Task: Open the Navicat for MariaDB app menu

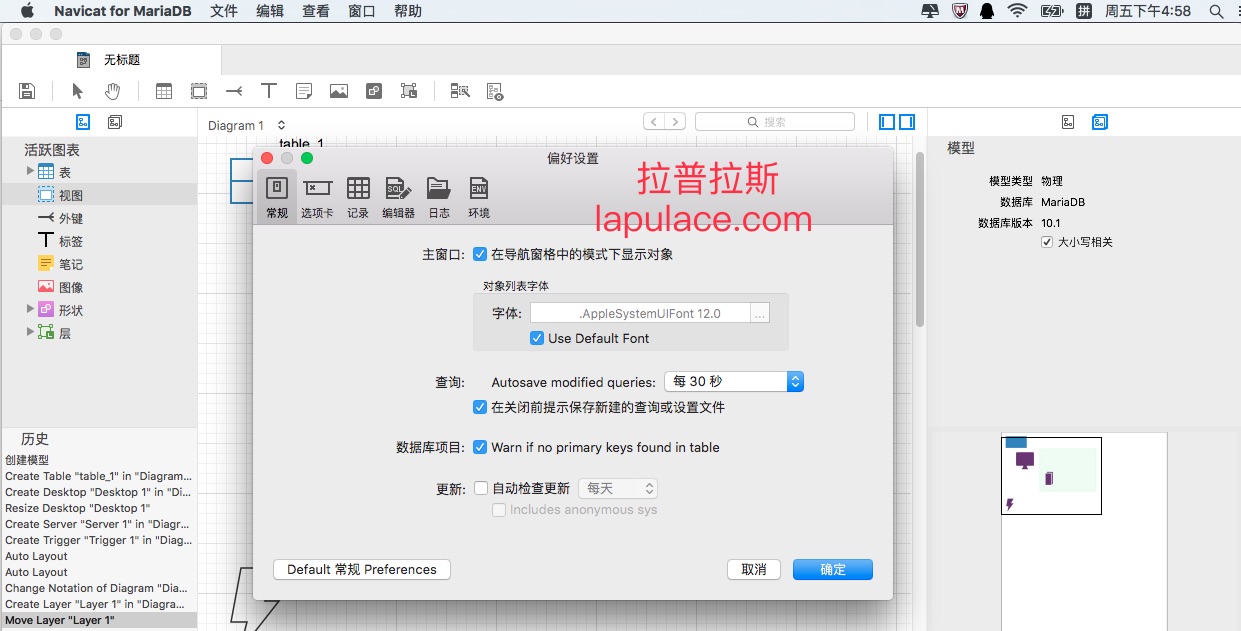Action: click(x=123, y=11)
